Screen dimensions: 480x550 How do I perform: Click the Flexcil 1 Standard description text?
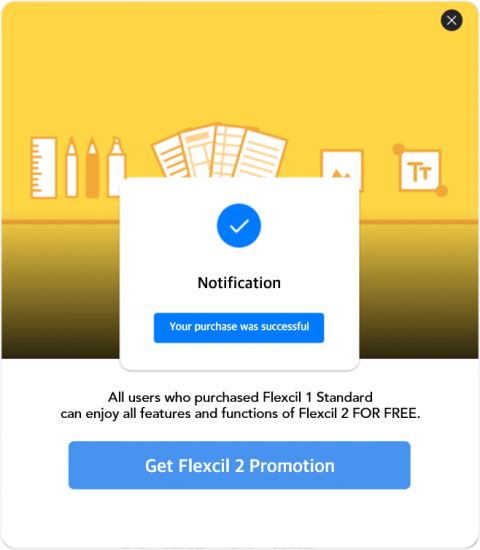(x=240, y=397)
